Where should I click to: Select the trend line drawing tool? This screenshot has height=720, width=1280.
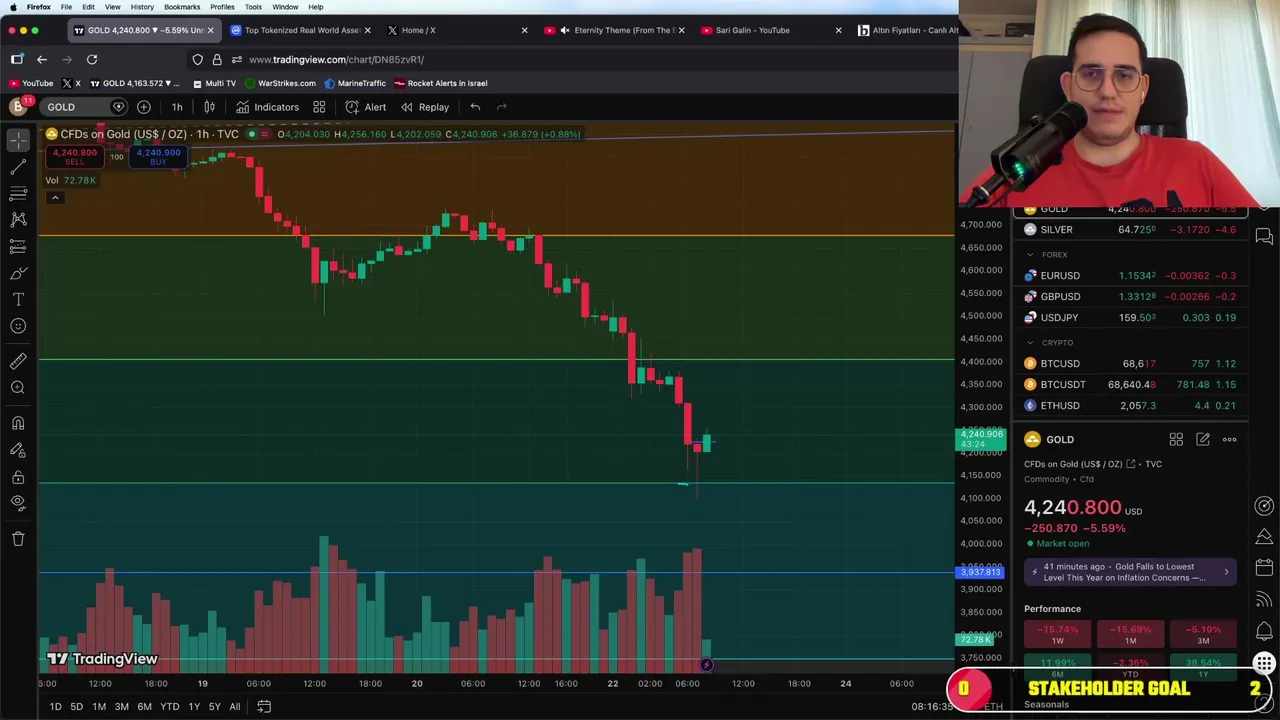18,167
